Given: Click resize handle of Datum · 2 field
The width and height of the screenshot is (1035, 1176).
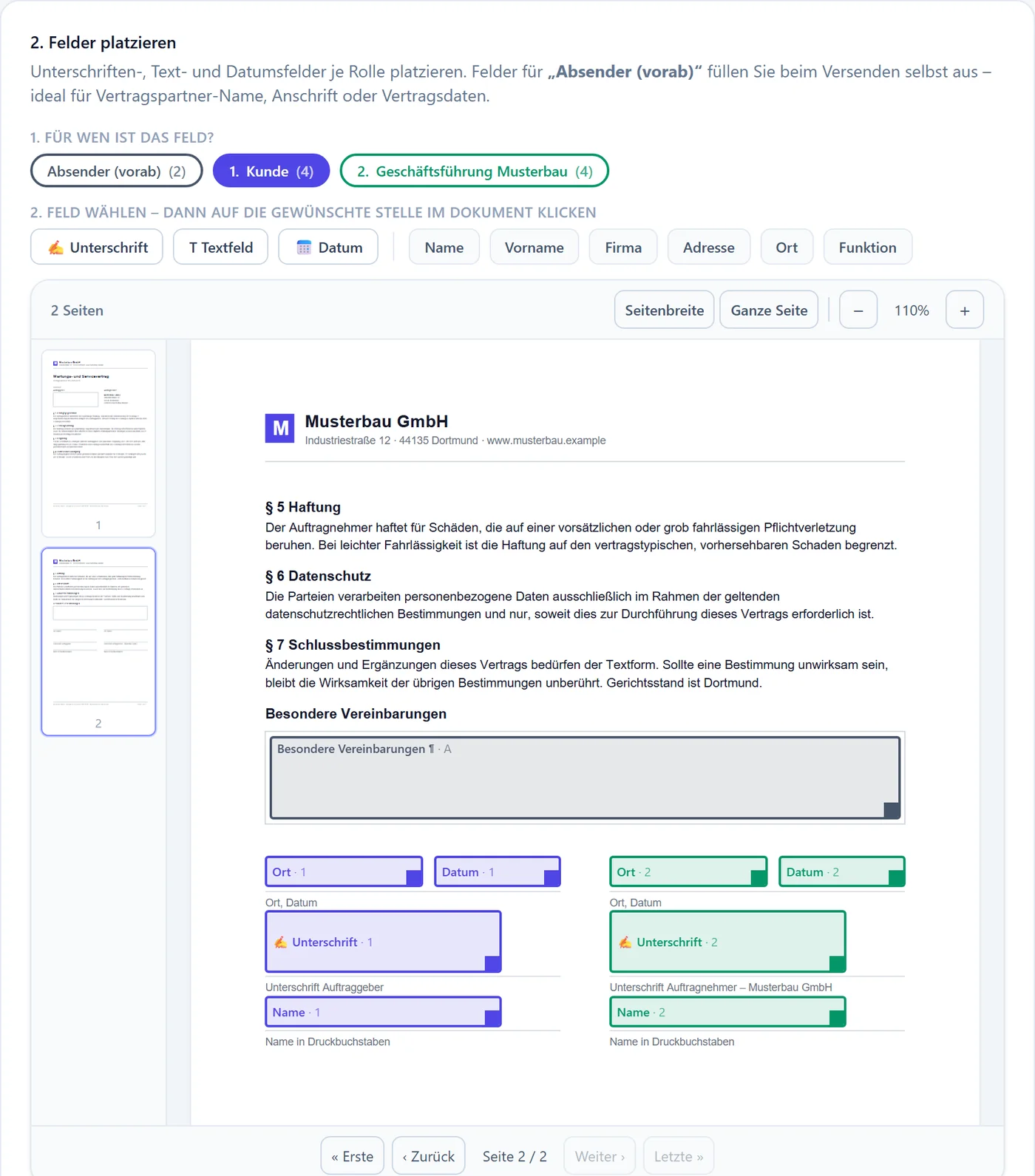Looking at the screenshot, I should (x=896, y=878).
